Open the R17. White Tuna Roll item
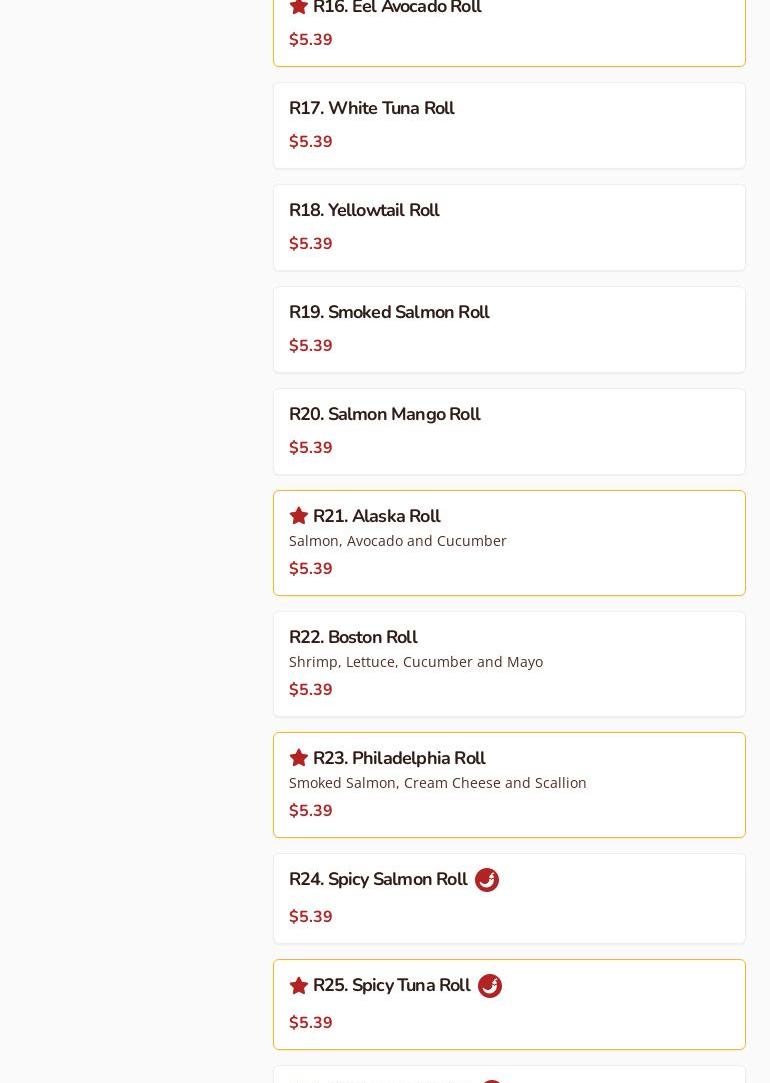The width and height of the screenshot is (770, 1083). tap(371, 108)
